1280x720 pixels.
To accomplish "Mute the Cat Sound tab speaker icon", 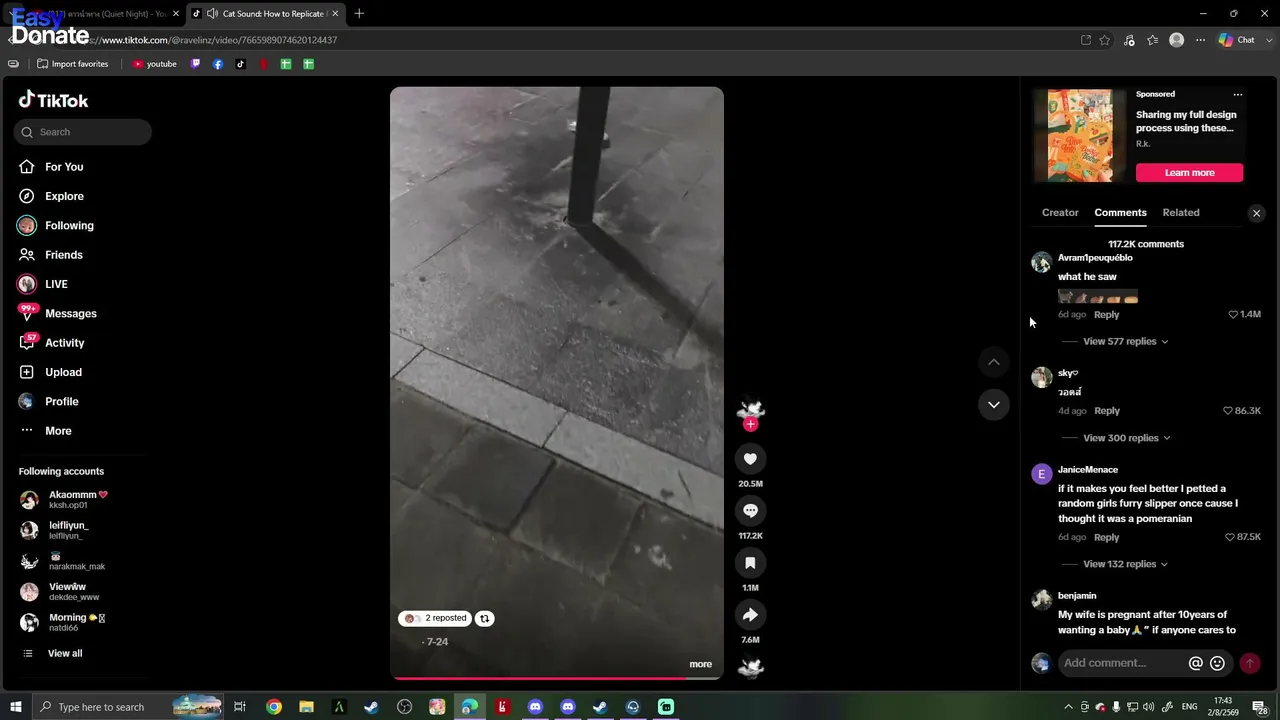I will click(x=212, y=14).
